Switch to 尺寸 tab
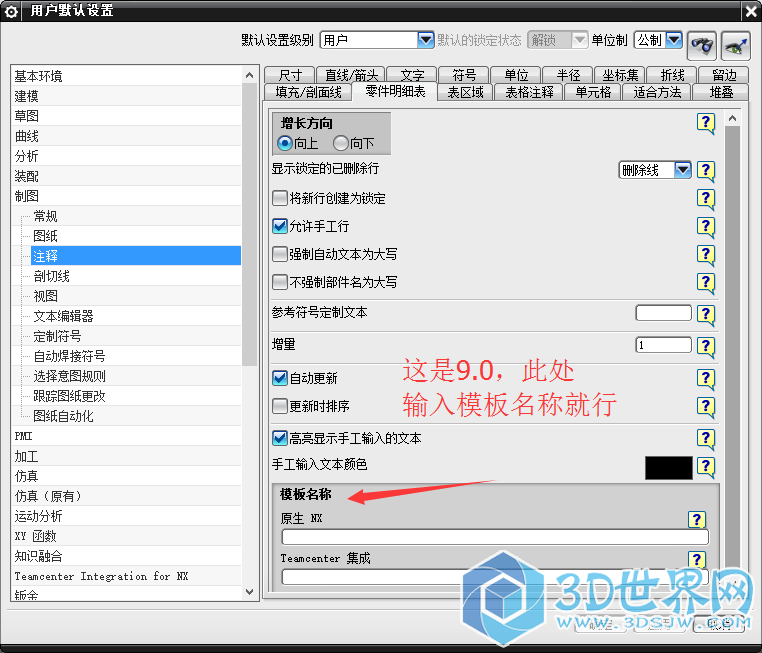Image resolution: width=762 pixels, height=653 pixels. click(290, 75)
